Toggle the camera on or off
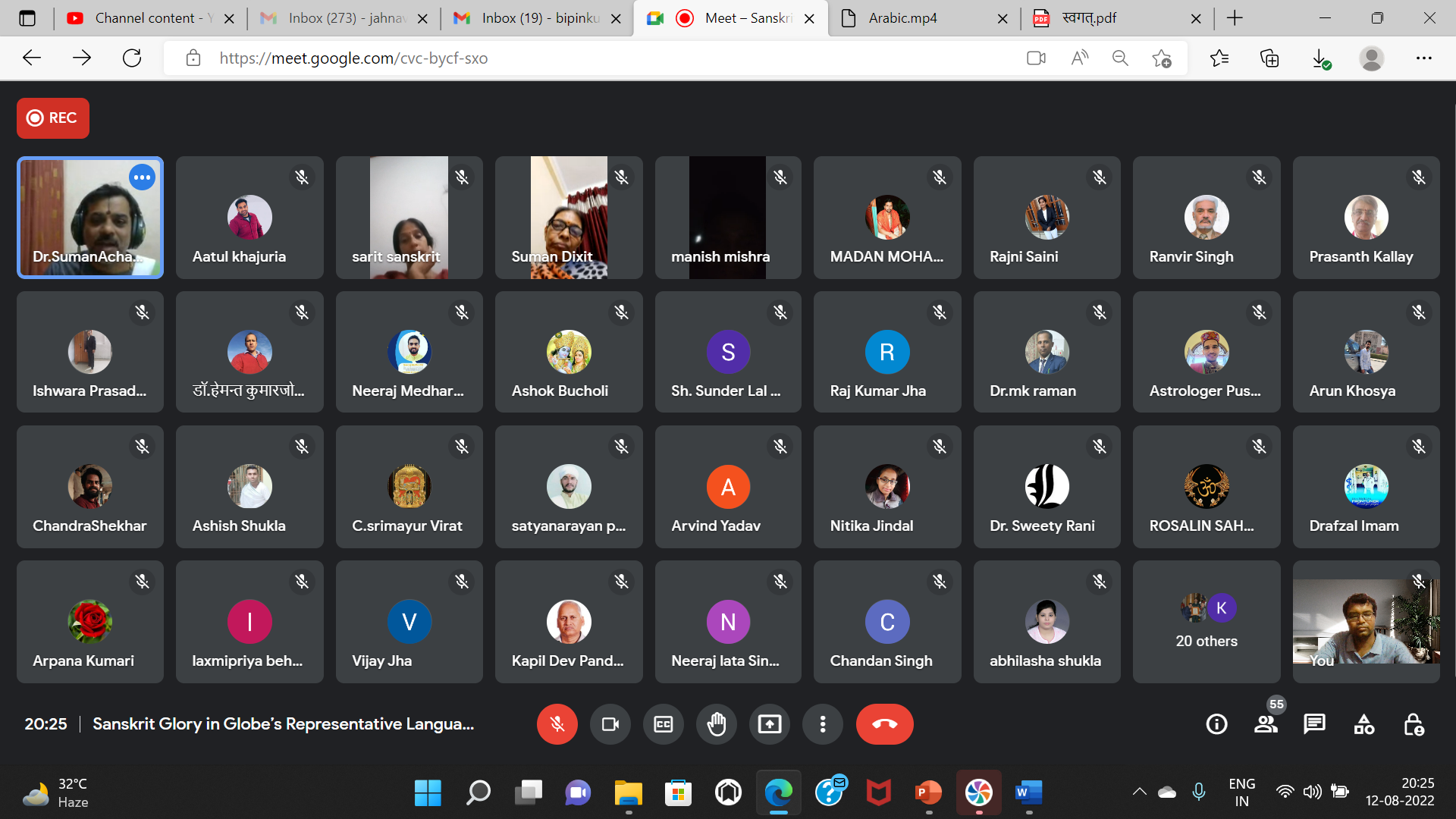 pyautogui.click(x=610, y=724)
